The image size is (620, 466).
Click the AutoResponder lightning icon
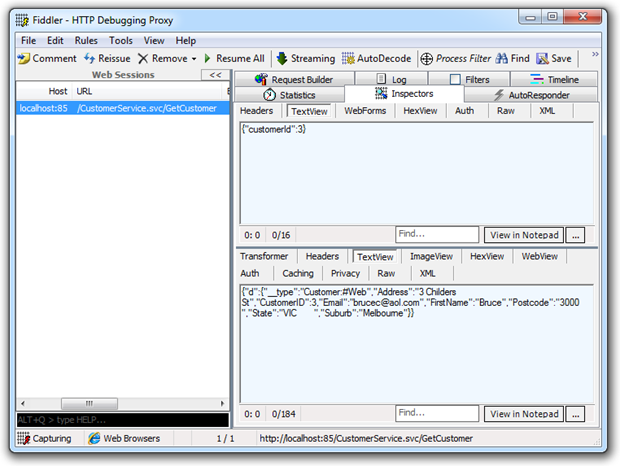coord(499,95)
